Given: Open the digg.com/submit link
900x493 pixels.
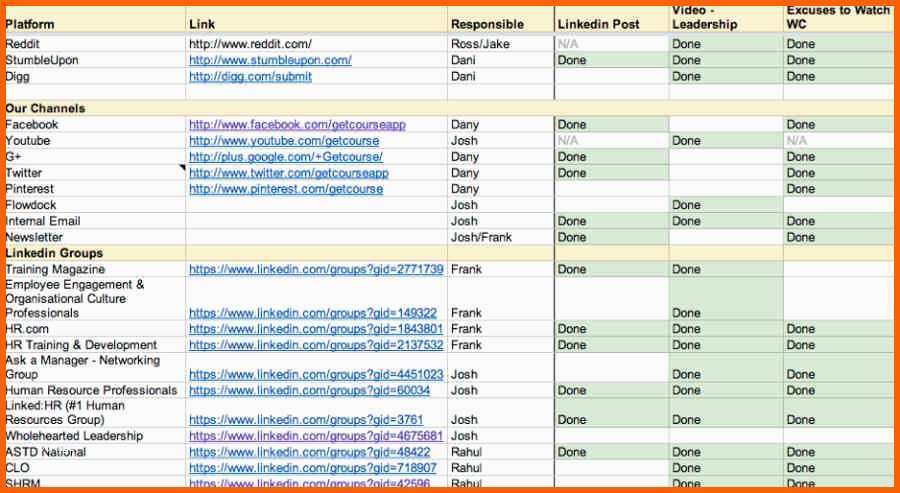Looking at the screenshot, I should pyautogui.click(x=250, y=76).
